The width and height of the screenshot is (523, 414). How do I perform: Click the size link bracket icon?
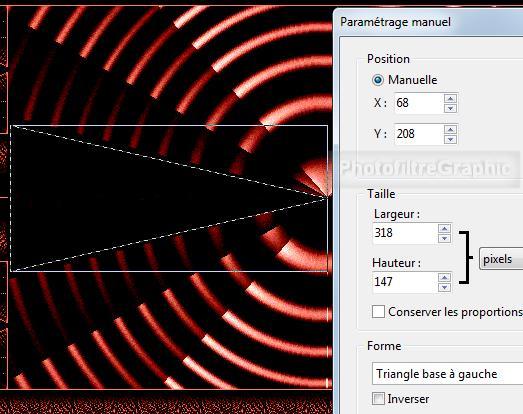coord(466,257)
